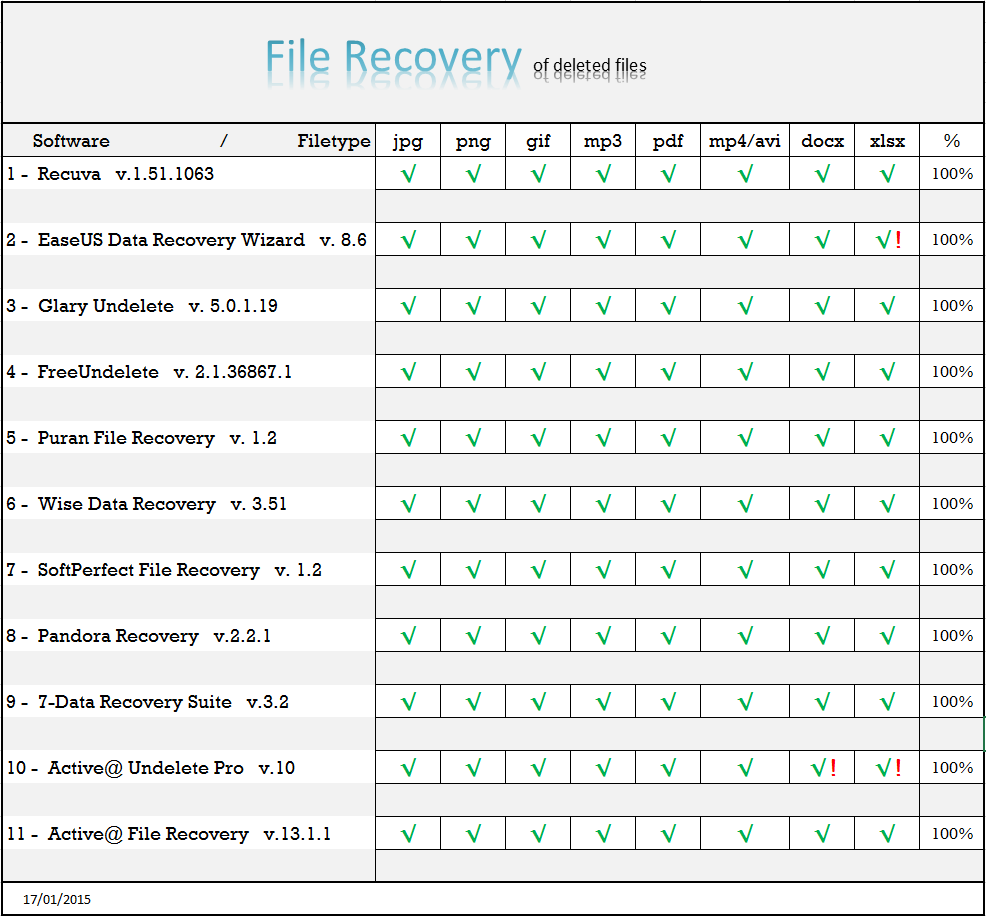The width and height of the screenshot is (986, 917).
Task: Select the EaseUS png checkmark
Action: tap(473, 240)
